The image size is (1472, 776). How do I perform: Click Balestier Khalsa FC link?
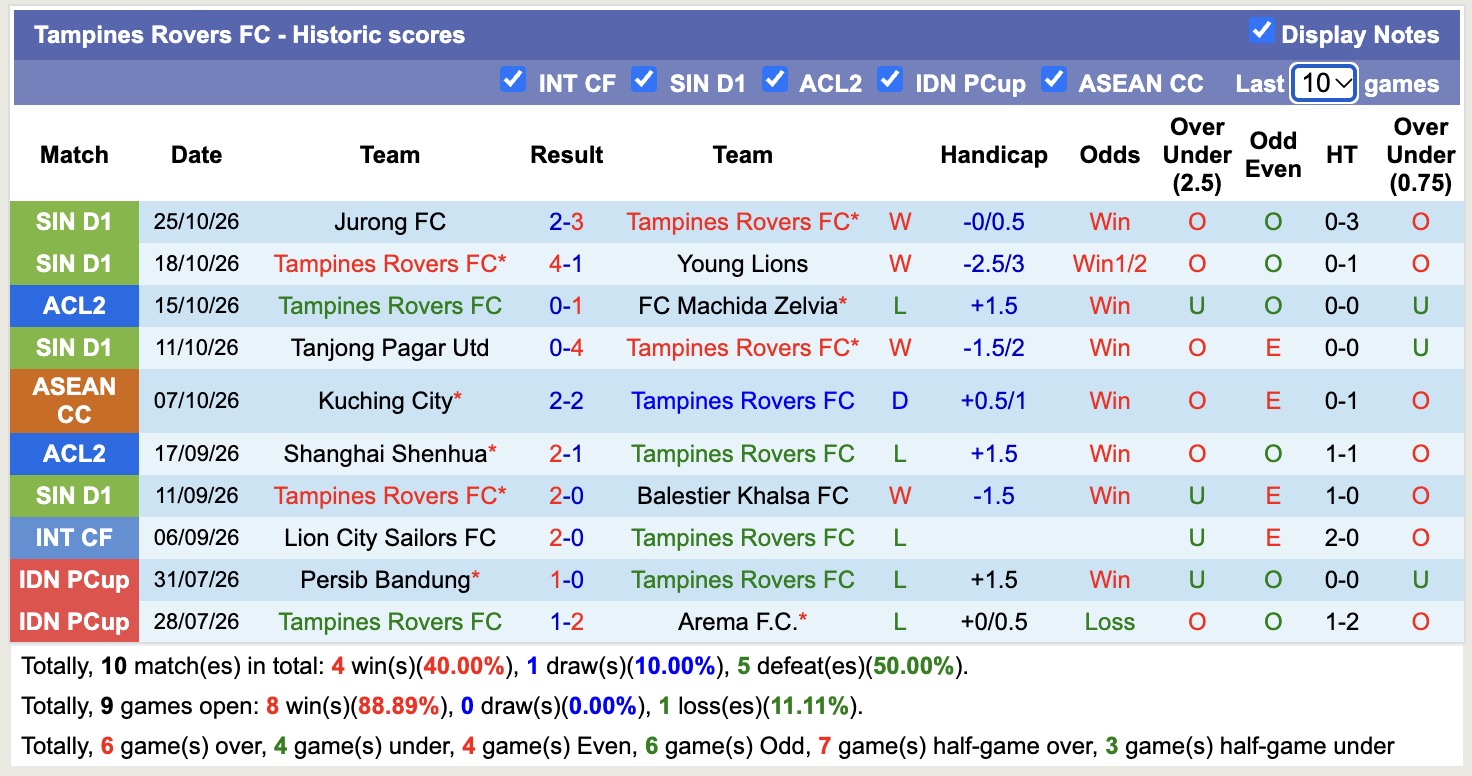click(742, 496)
